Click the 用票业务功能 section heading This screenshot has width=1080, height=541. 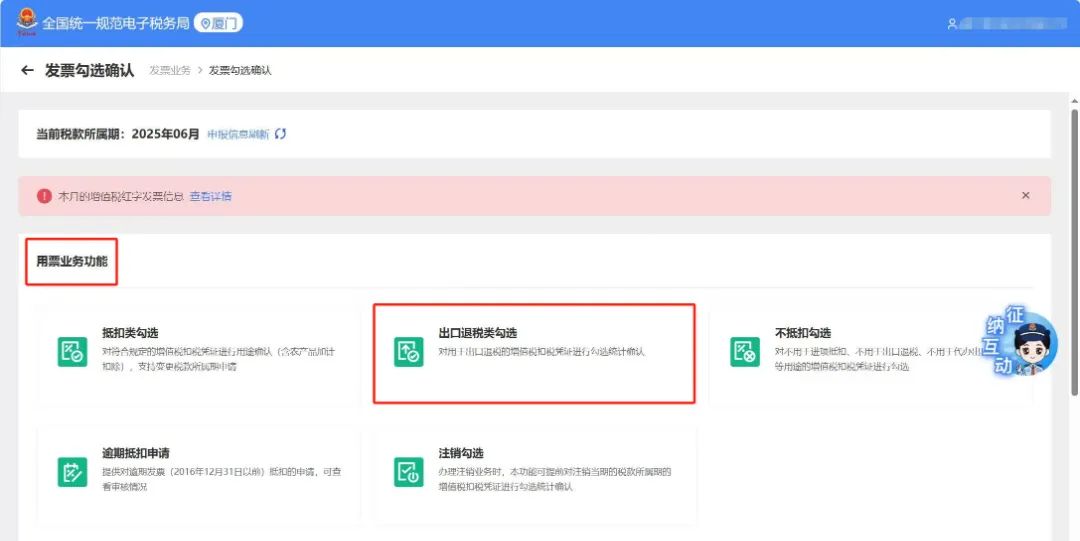pos(72,261)
